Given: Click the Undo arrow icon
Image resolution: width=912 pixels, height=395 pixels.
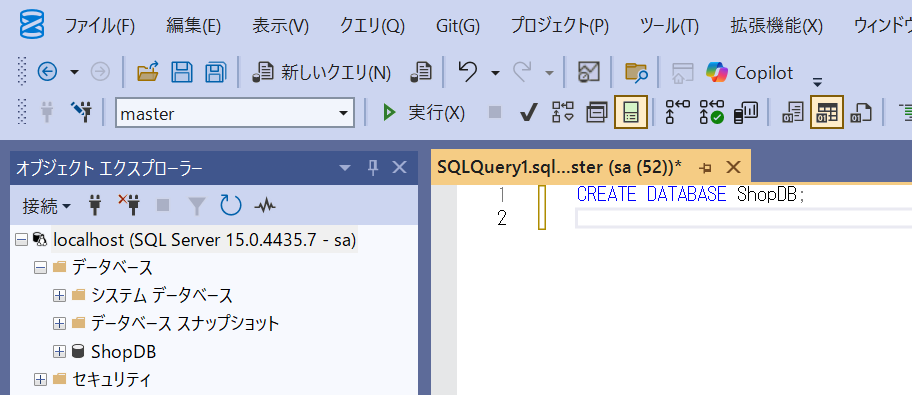Looking at the screenshot, I should tap(468, 72).
